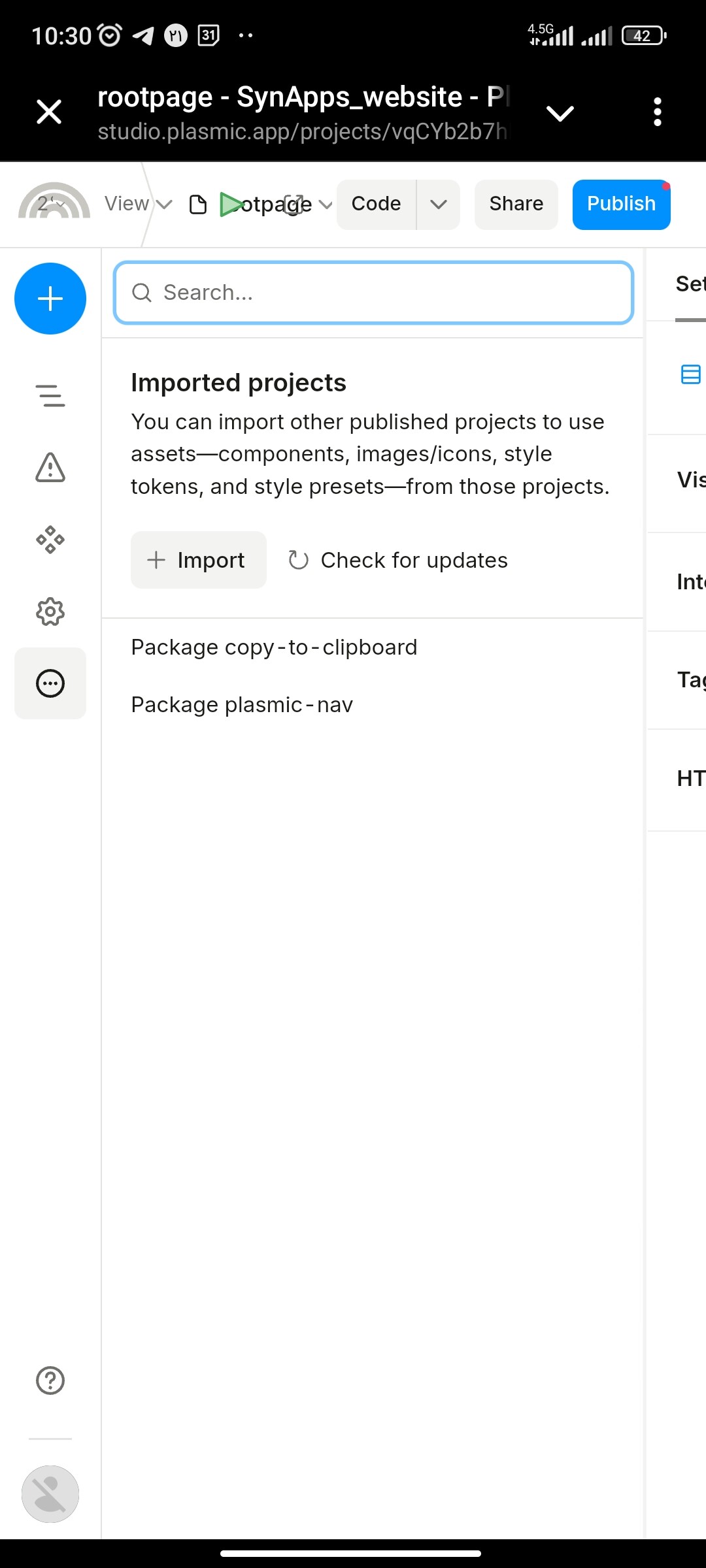Viewport: 706px width, 1568px height.
Task: Click the user avatar at bottom left
Action: point(50,1494)
